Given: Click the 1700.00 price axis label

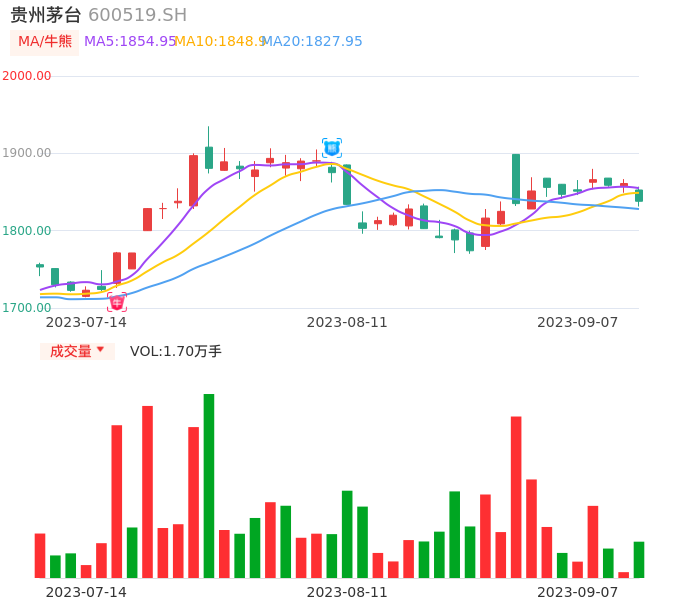Looking at the screenshot, I should [27, 308].
